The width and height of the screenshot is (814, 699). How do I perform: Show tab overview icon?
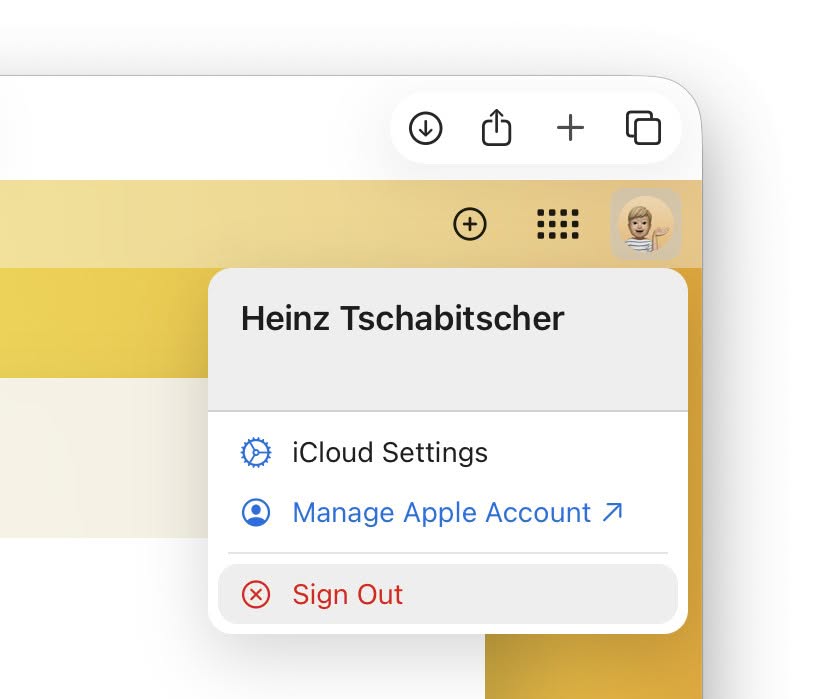643,127
